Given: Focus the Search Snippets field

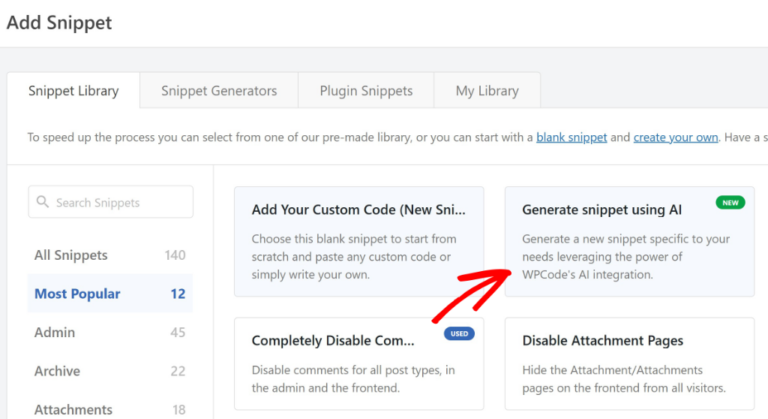Looking at the screenshot, I should point(111,202).
